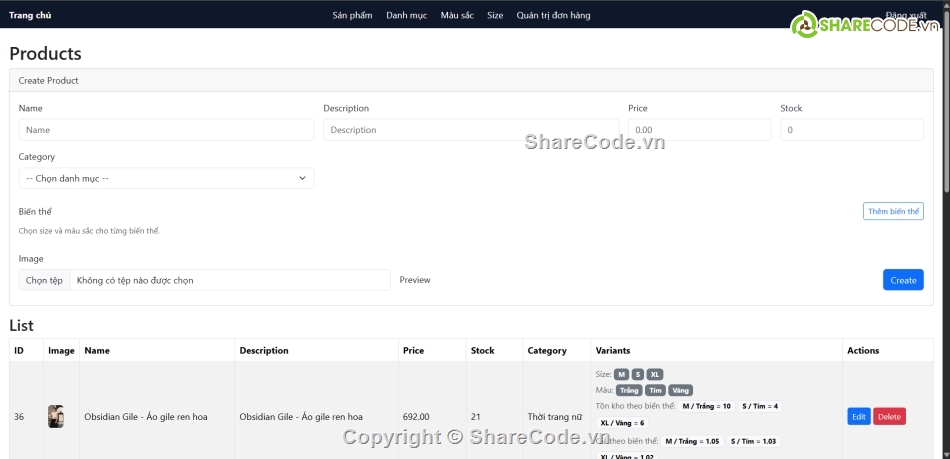Screen dimensions: 950x459
Task: Click the Vàng color badge
Action: (x=681, y=391)
